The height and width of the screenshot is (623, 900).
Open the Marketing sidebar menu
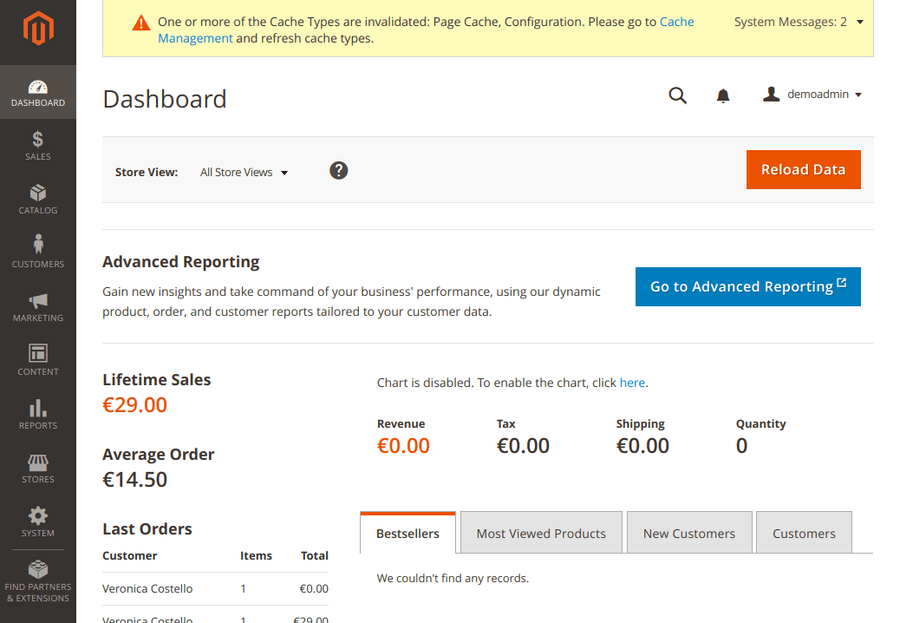point(38,307)
